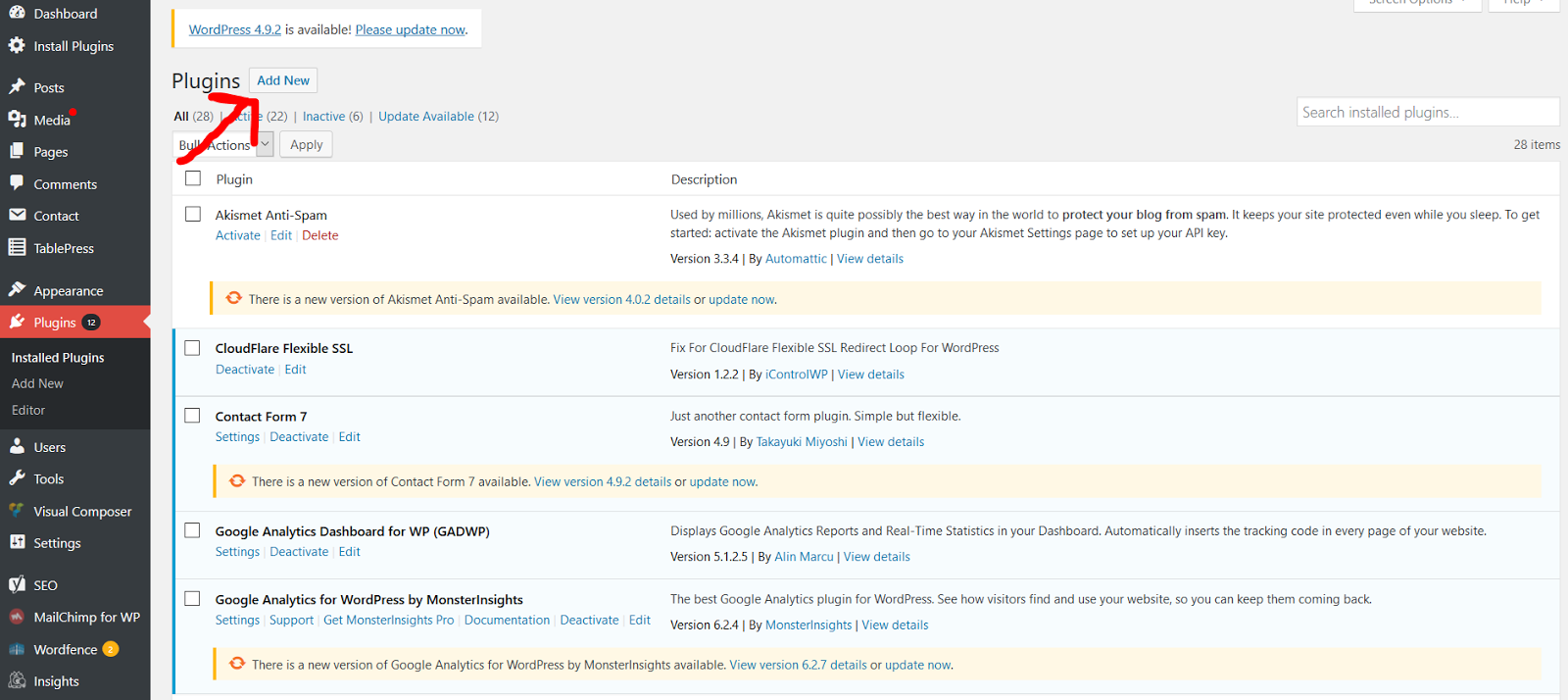Click the Visual Composer icon in sidebar
The height and width of the screenshot is (700, 1568).
click(x=17, y=511)
